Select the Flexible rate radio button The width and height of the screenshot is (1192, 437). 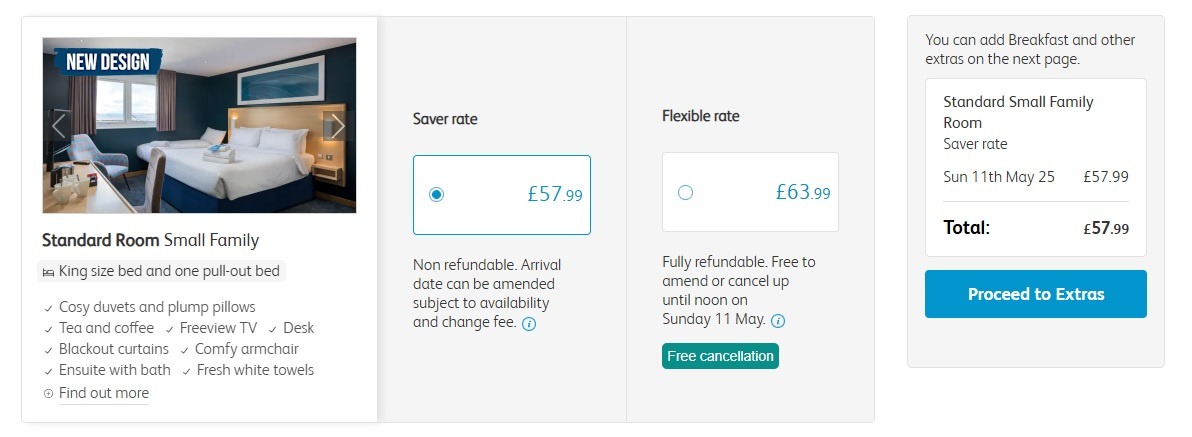pos(685,193)
